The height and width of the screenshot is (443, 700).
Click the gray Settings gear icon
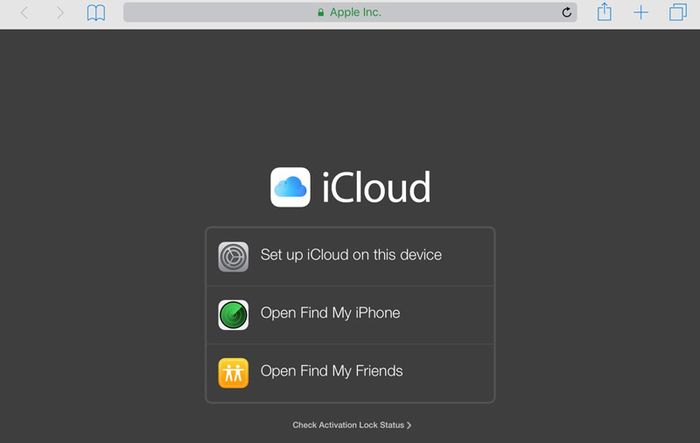(233, 257)
